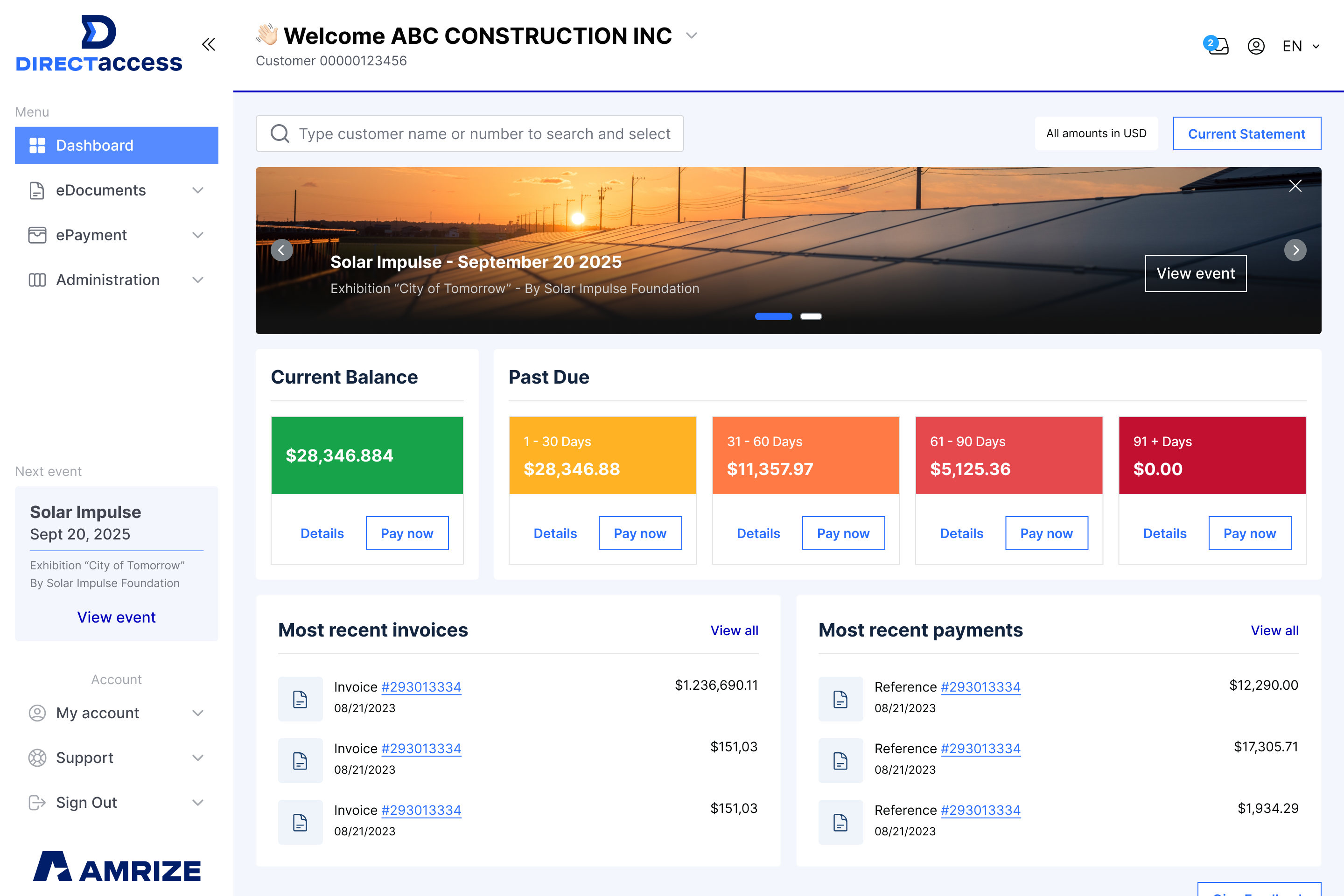This screenshot has width=1344, height=896.
Task: Pay now for 31 - 60 Days
Action: [x=843, y=533]
